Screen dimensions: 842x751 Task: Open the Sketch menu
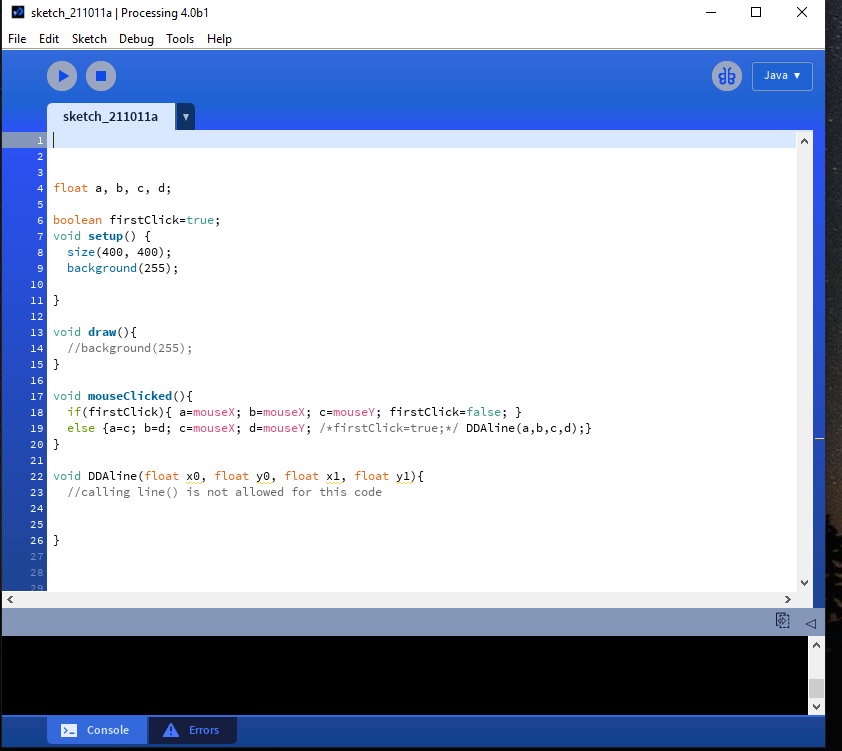pos(89,39)
